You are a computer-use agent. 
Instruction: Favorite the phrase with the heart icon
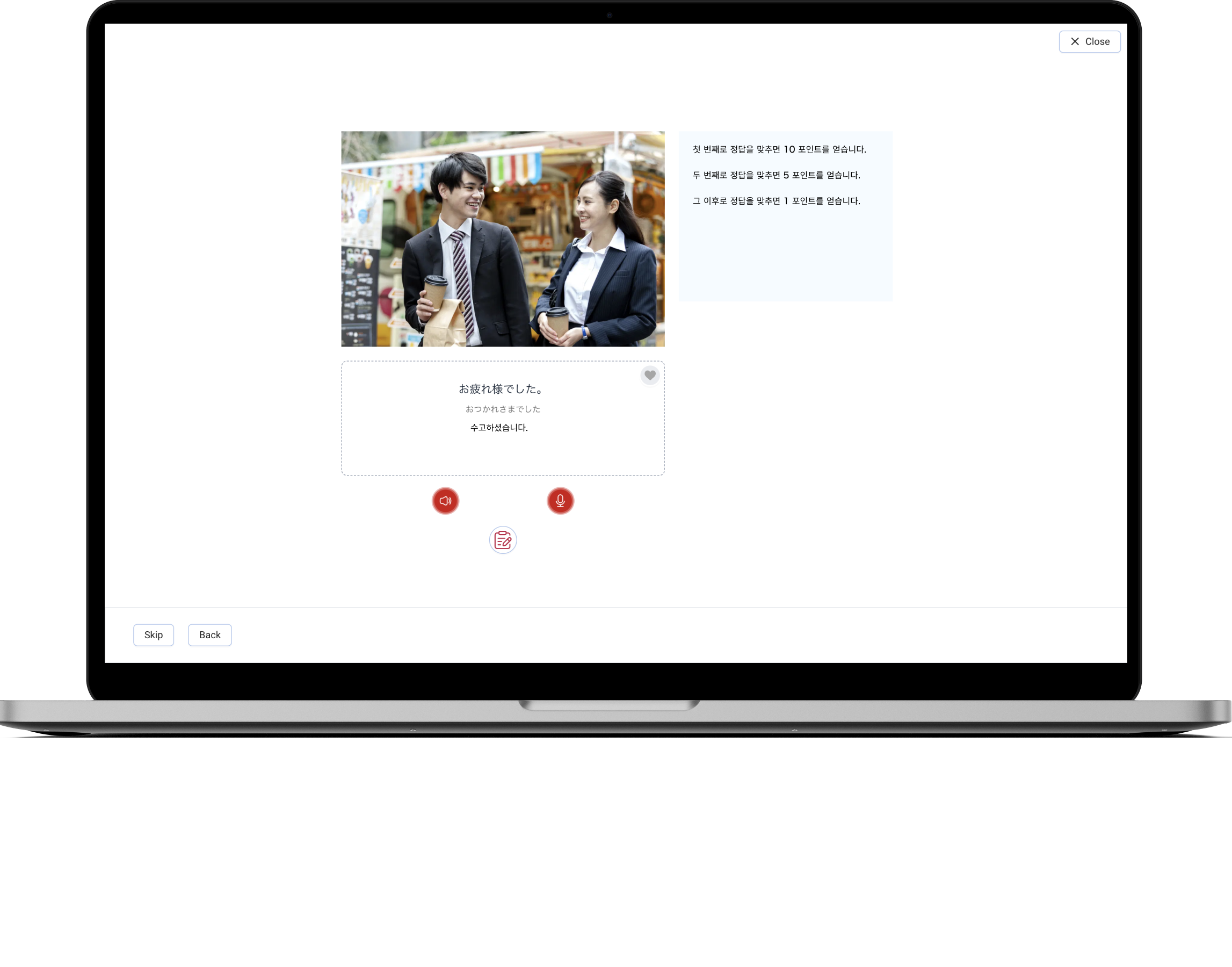[650, 375]
